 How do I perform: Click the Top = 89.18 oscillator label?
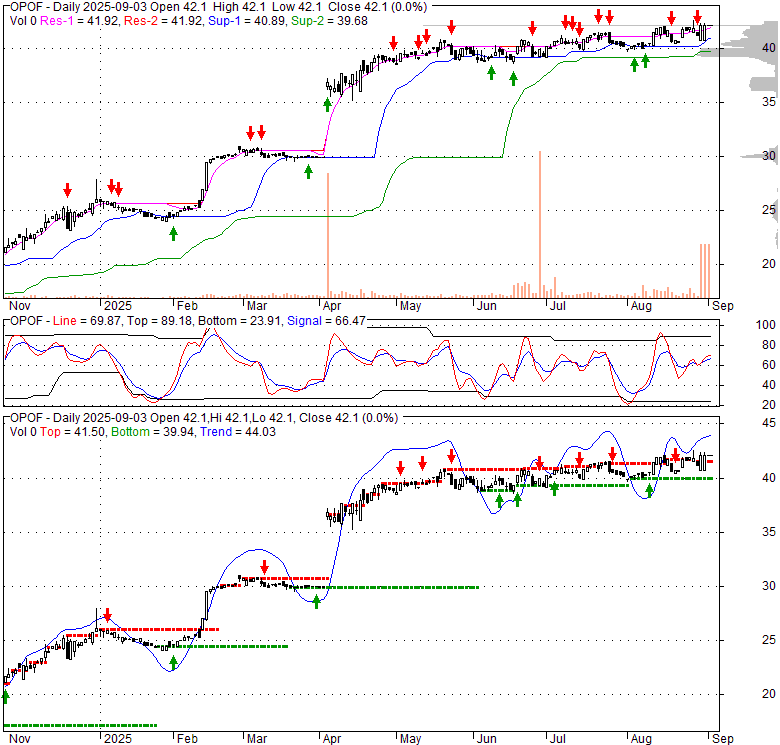155,321
